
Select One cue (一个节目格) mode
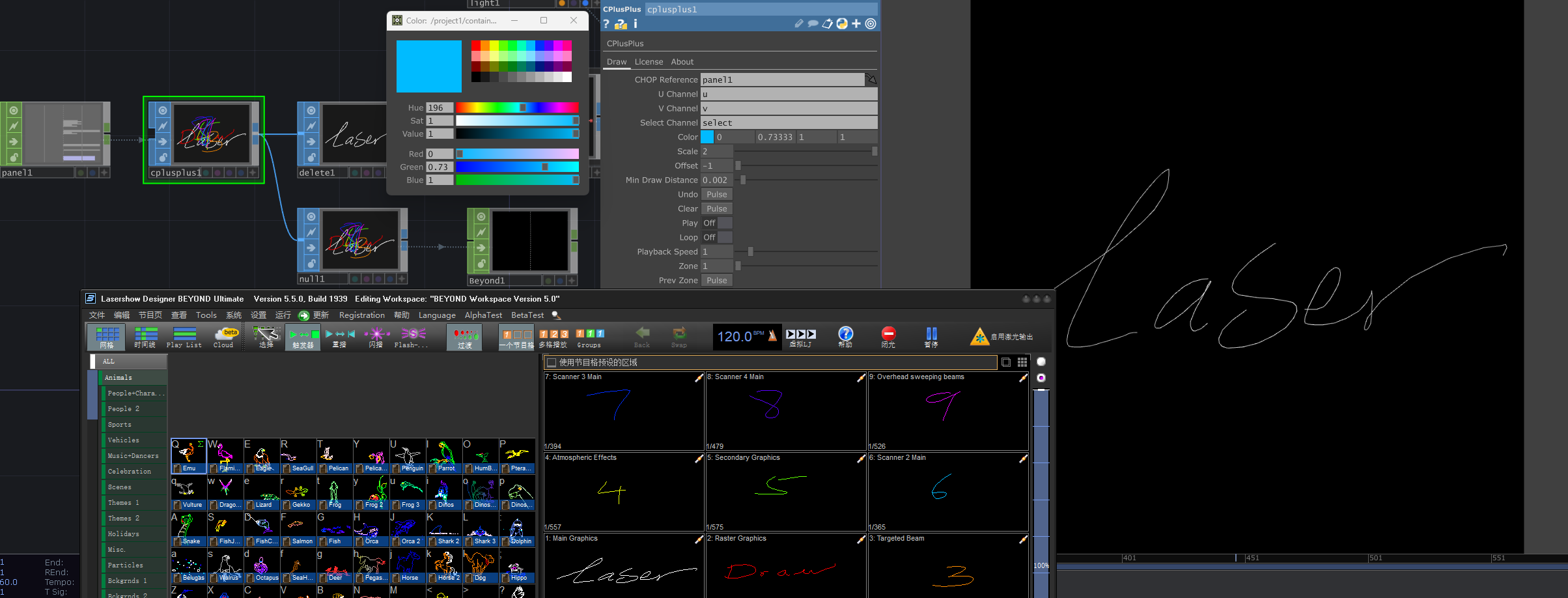(x=516, y=337)
